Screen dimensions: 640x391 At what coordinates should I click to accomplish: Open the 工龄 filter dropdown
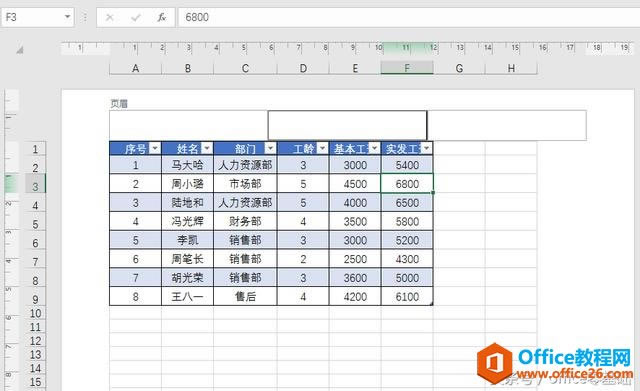pyautogui.click(x=322, y=148)
